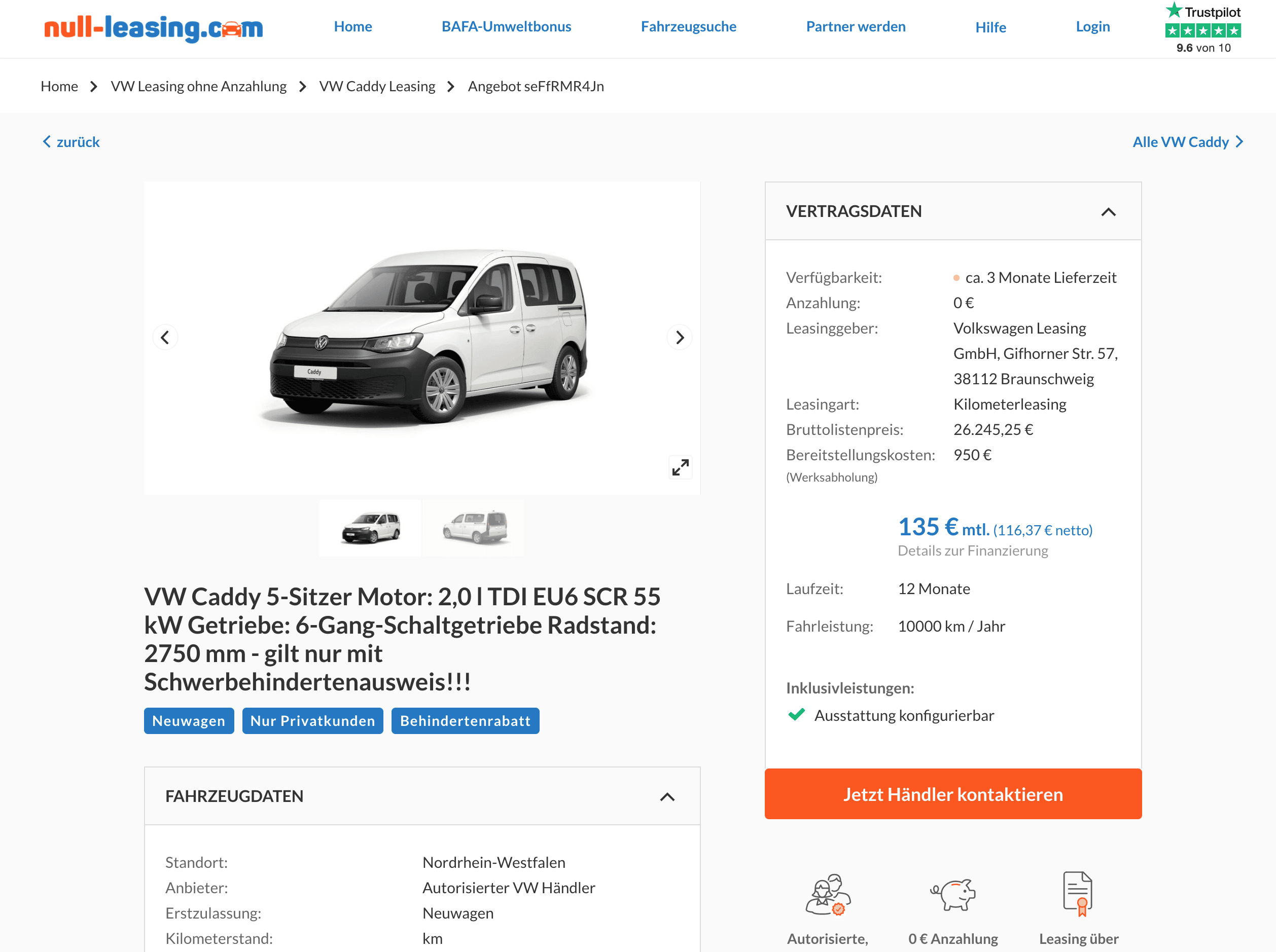
Task: Click the piggy bank 0 € Anzahlung icon
Action: tap(952, 894)
